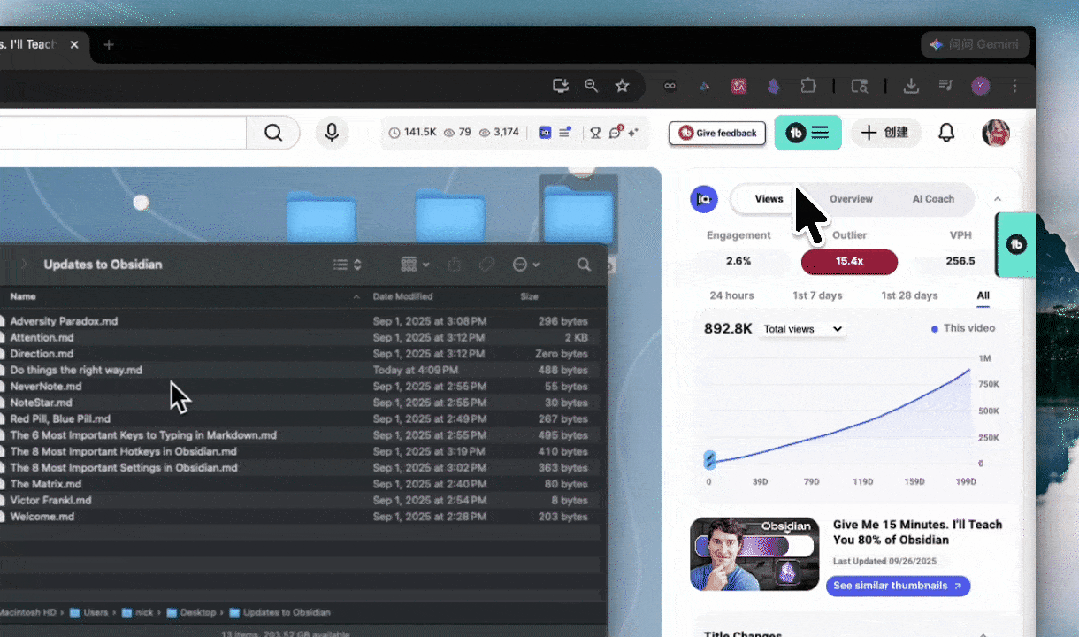The height and width of the screenshot is (637, 1079).
Task: Click the zoom magnifier icon in address bar
Action: coord(591,85)
